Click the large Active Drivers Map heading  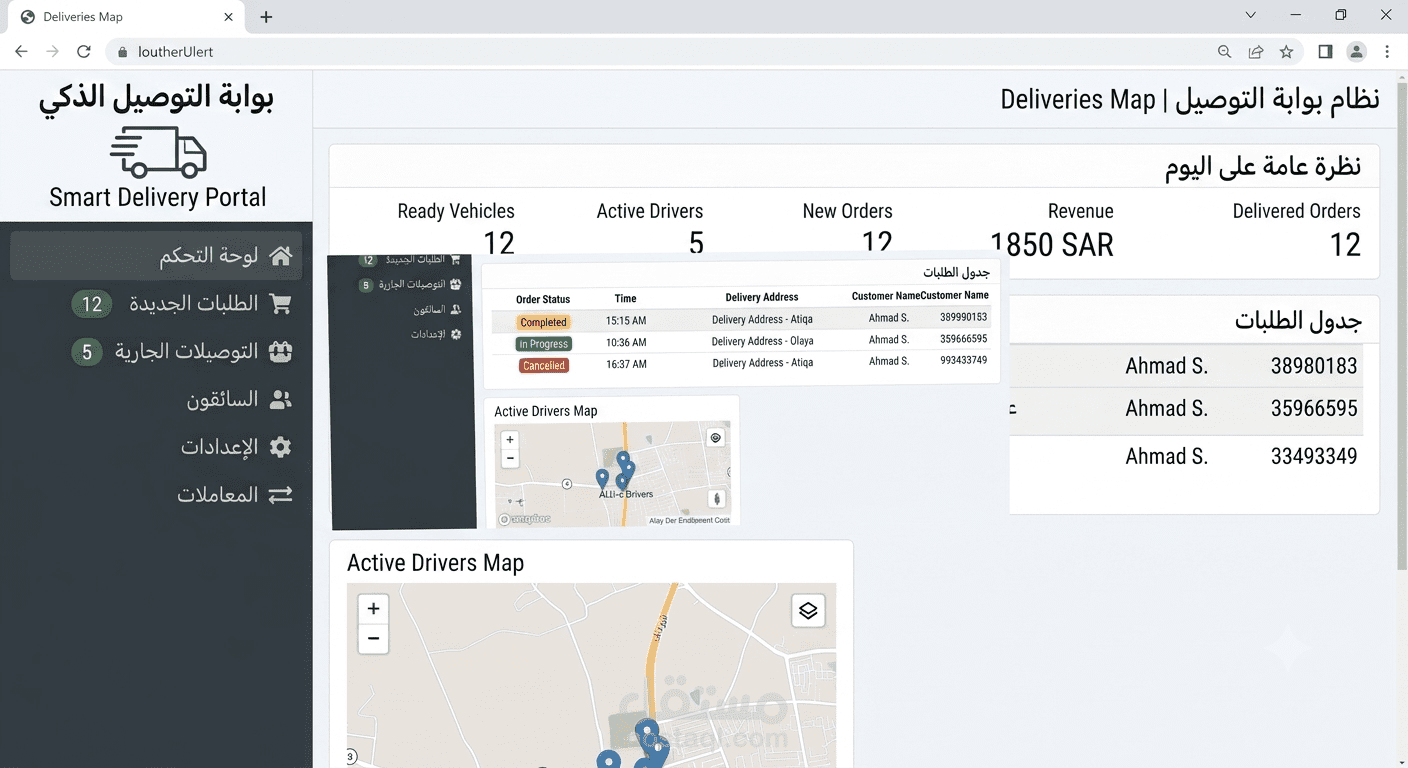(x=436, y=563)
